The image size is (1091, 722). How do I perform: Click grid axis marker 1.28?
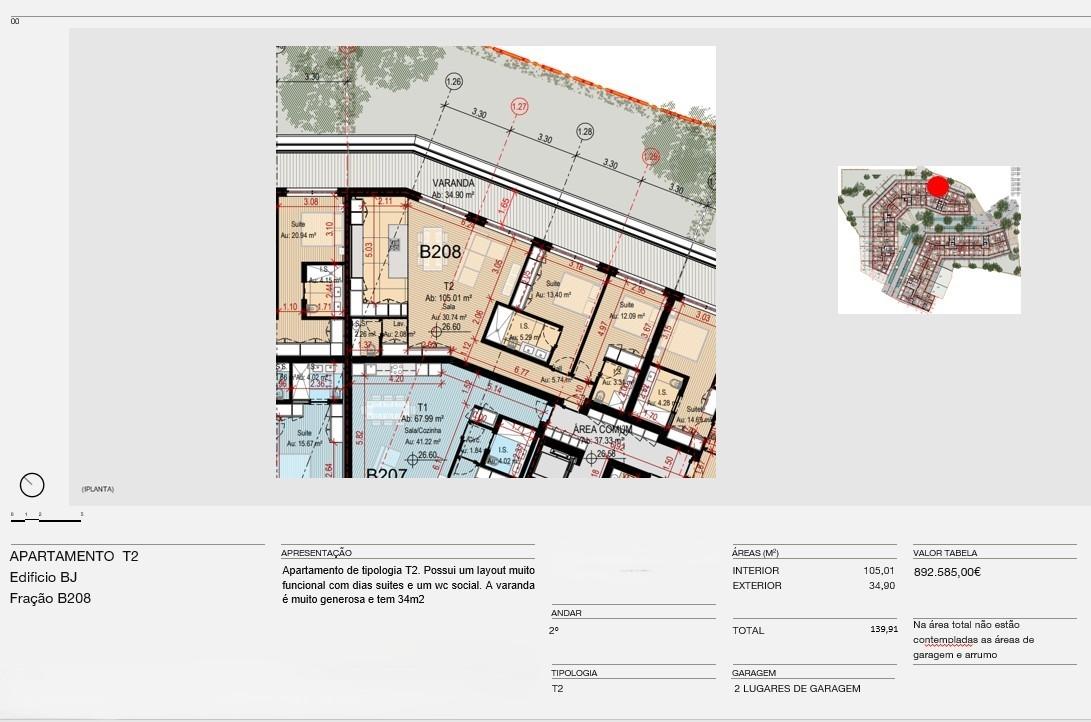click(585, 131)
